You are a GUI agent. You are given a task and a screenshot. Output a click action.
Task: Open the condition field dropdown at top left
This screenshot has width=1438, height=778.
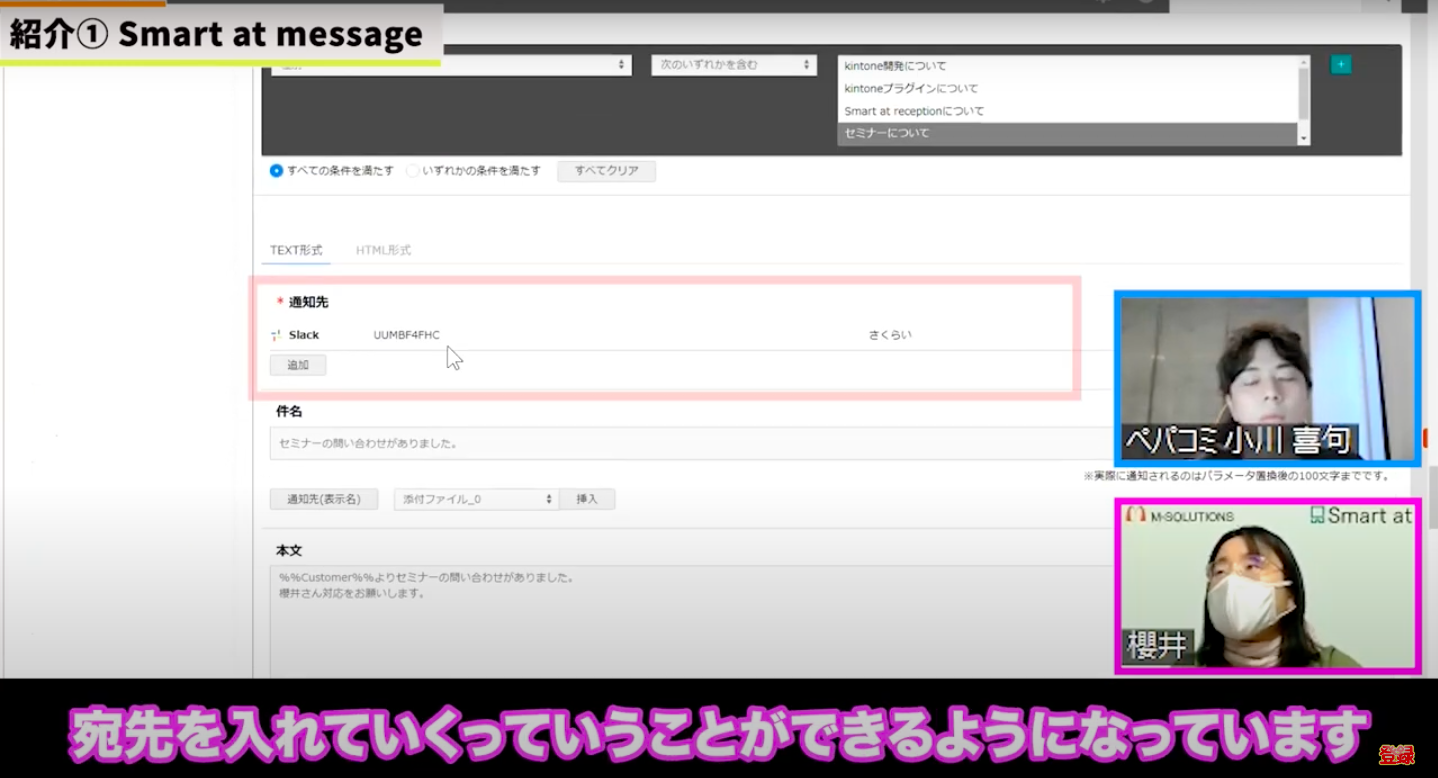click(451, 65)
